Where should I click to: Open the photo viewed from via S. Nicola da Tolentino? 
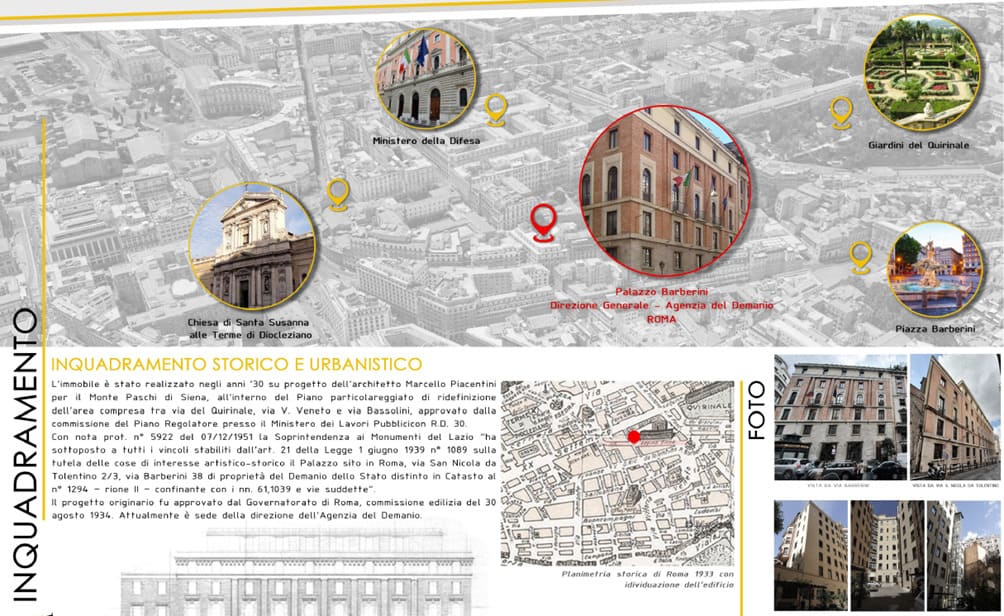click(x=955, y=417)
